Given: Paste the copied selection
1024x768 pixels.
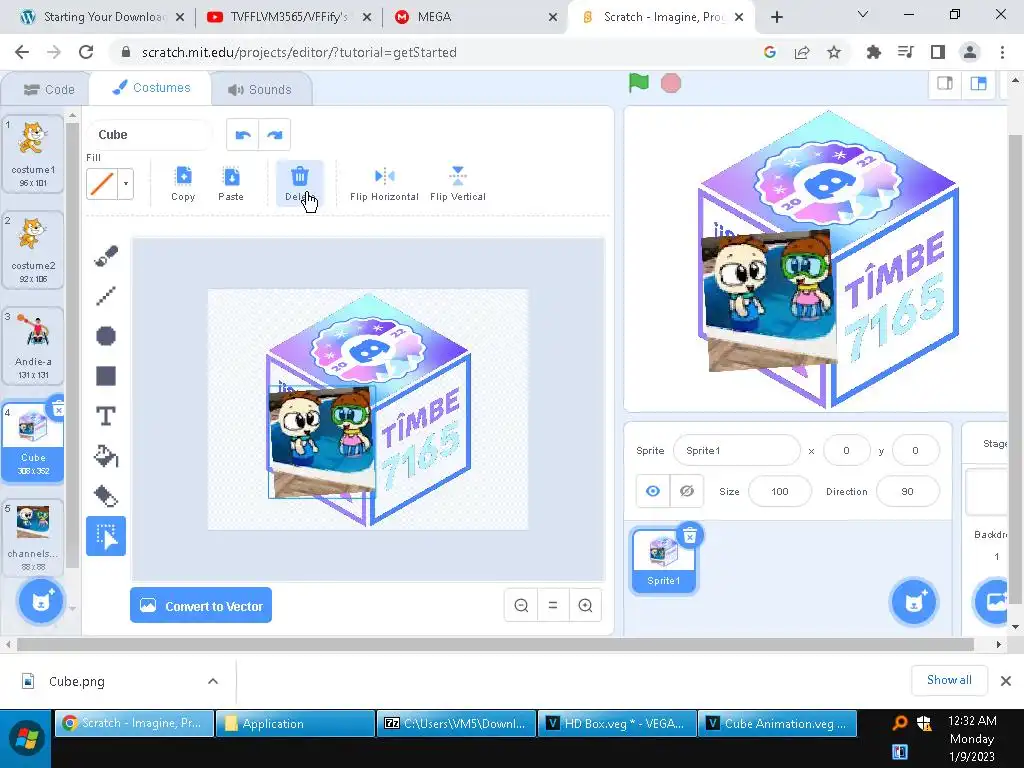Looking at the screenshot, I should [231, 184].
